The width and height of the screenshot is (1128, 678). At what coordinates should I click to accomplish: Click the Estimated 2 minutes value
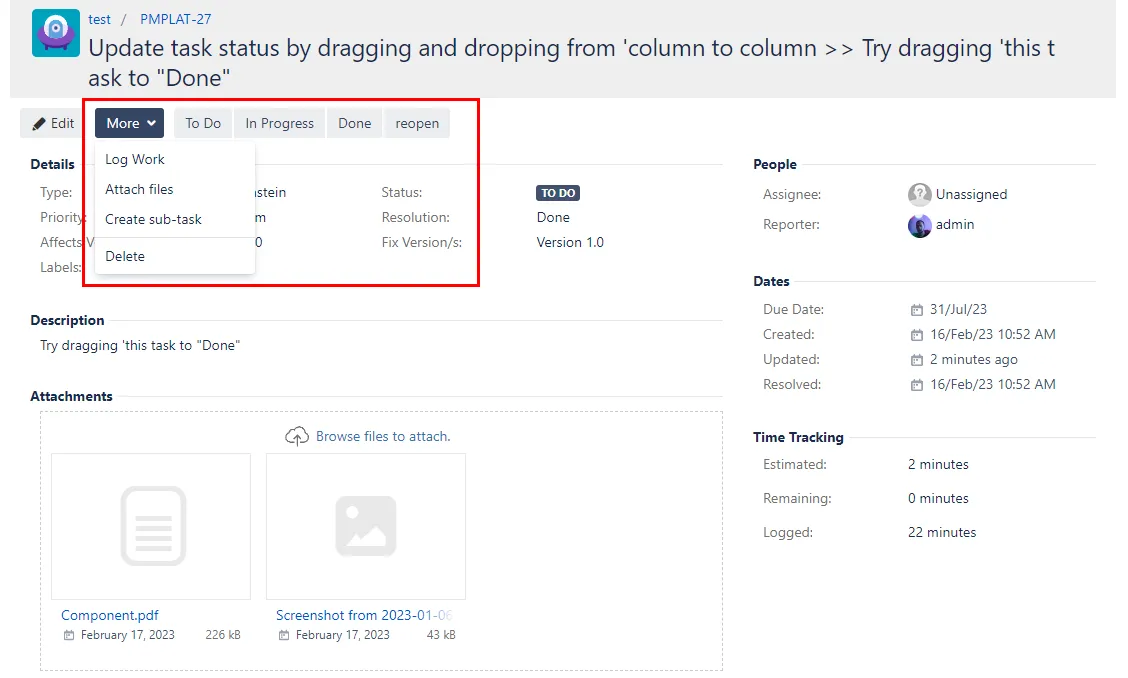point(938,464)
